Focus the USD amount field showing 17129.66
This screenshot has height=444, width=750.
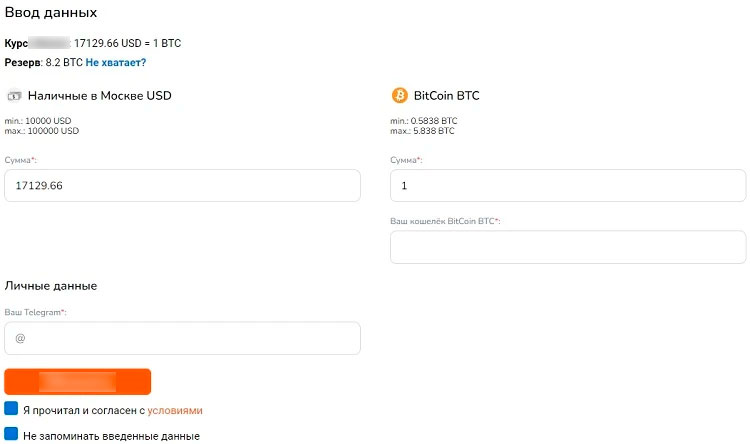(x=182, y=186)
